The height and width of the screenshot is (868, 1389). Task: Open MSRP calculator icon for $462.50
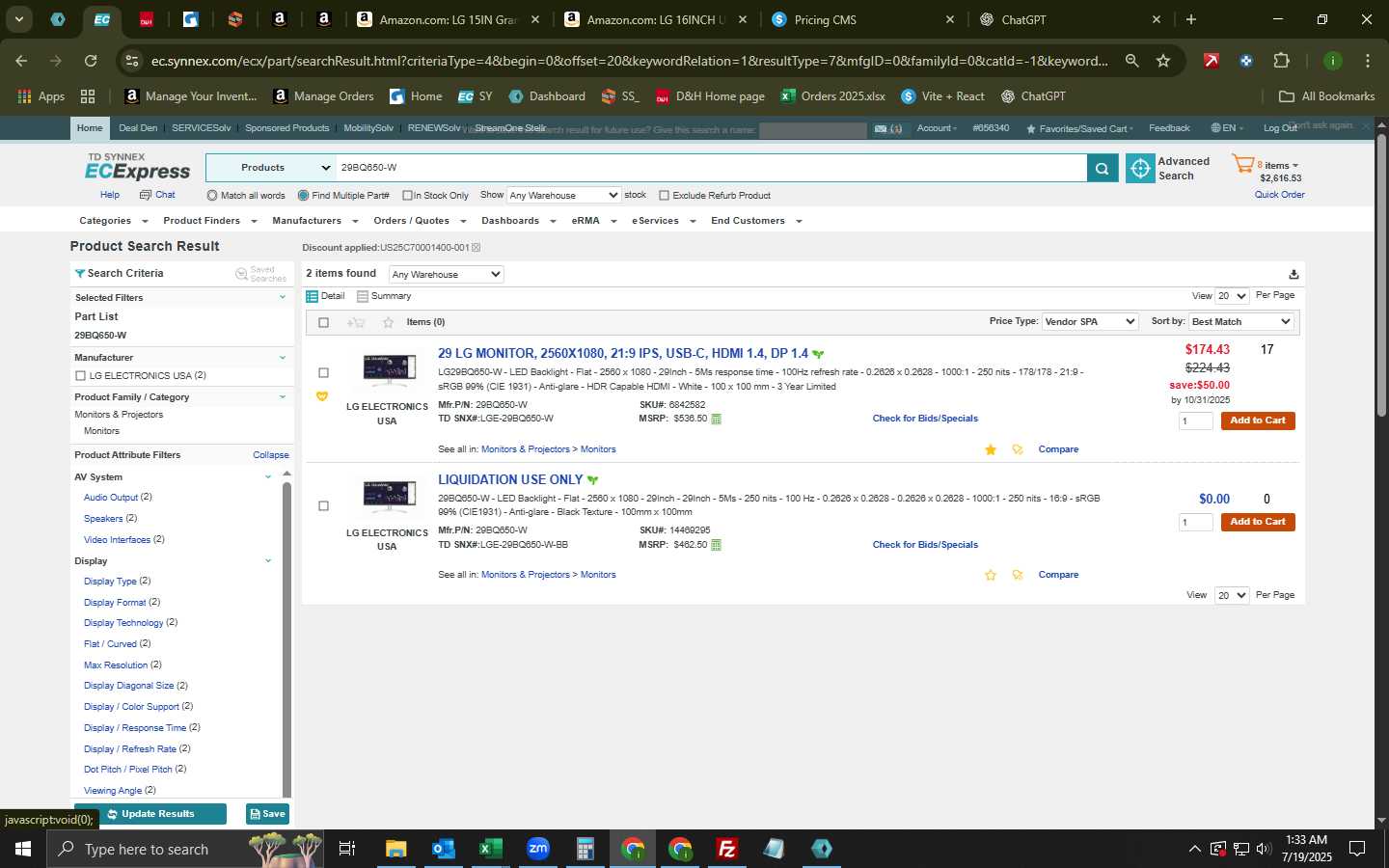tap(716, 546)
